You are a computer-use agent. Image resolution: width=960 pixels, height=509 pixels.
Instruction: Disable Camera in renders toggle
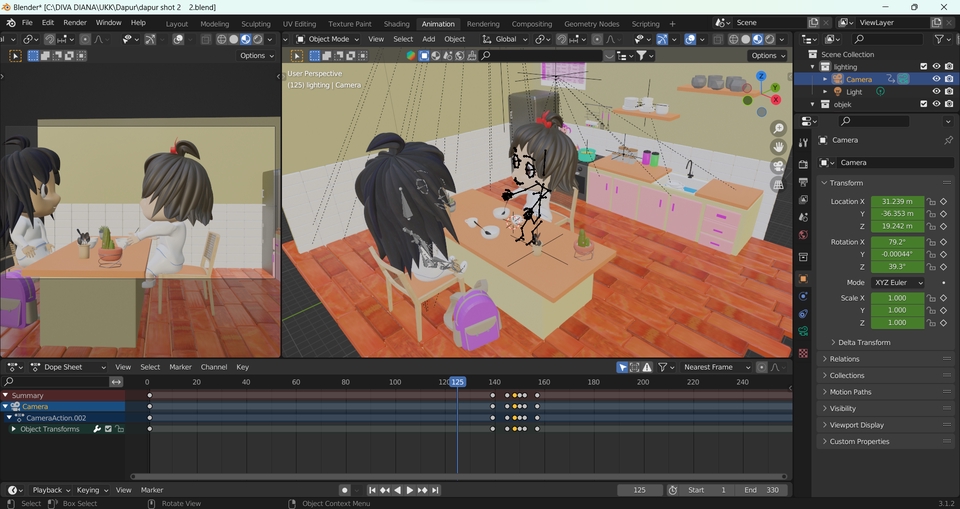pyautogui.click(x=949, y=79)
